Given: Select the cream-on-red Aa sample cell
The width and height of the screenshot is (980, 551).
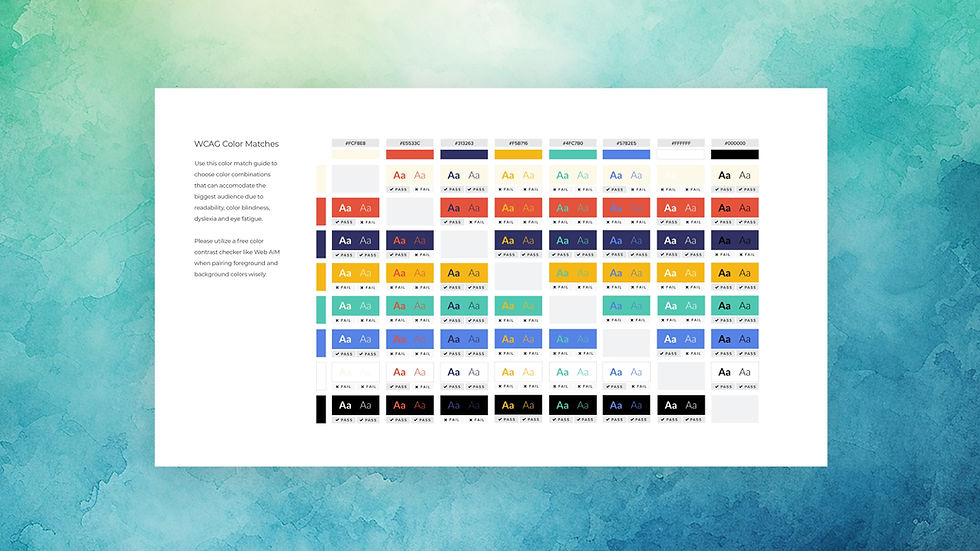Looking at the screenshot, I should 355,207.
